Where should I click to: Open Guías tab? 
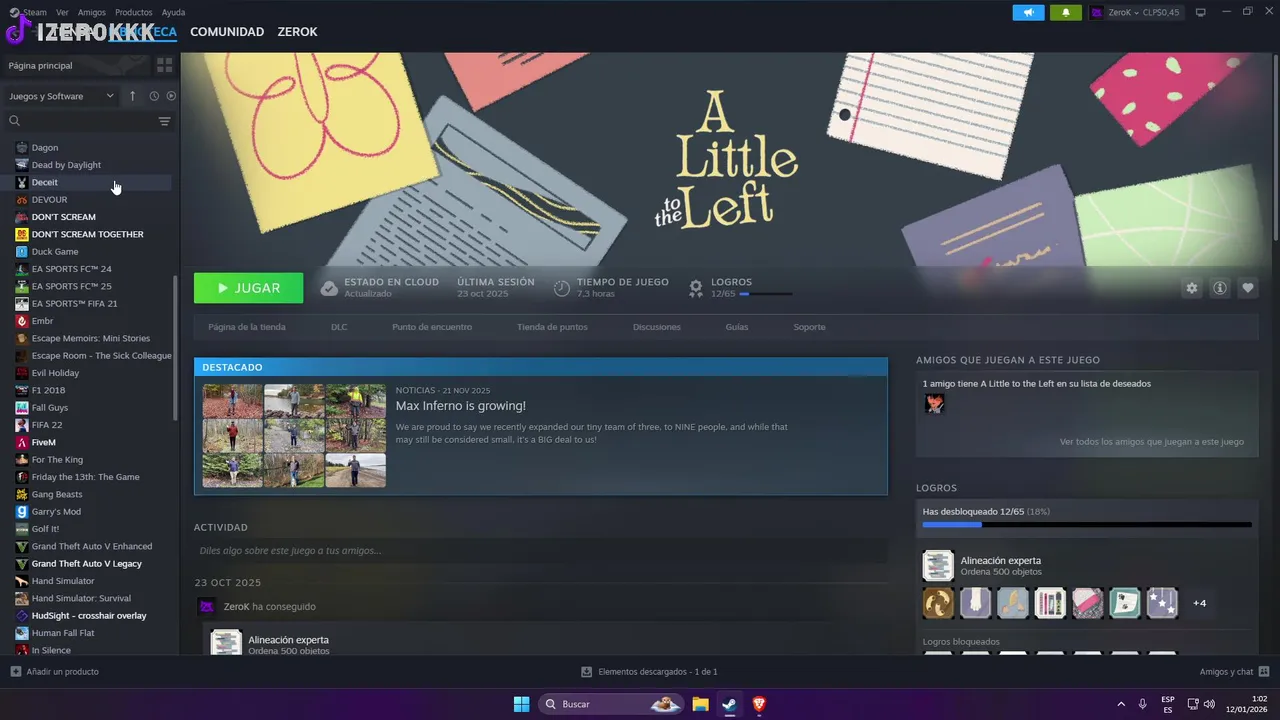[x=737, y=327]
